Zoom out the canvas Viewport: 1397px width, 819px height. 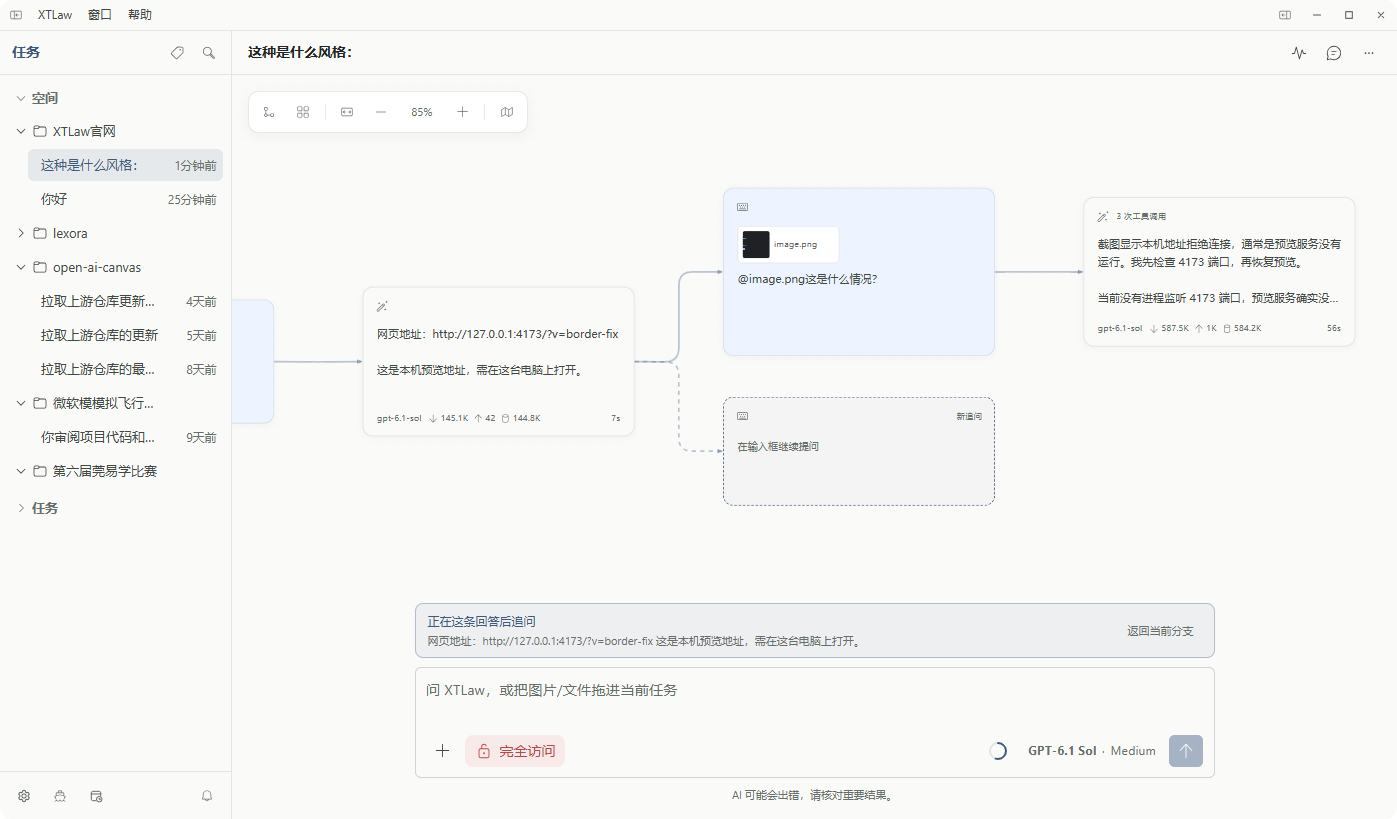[381, 112]
